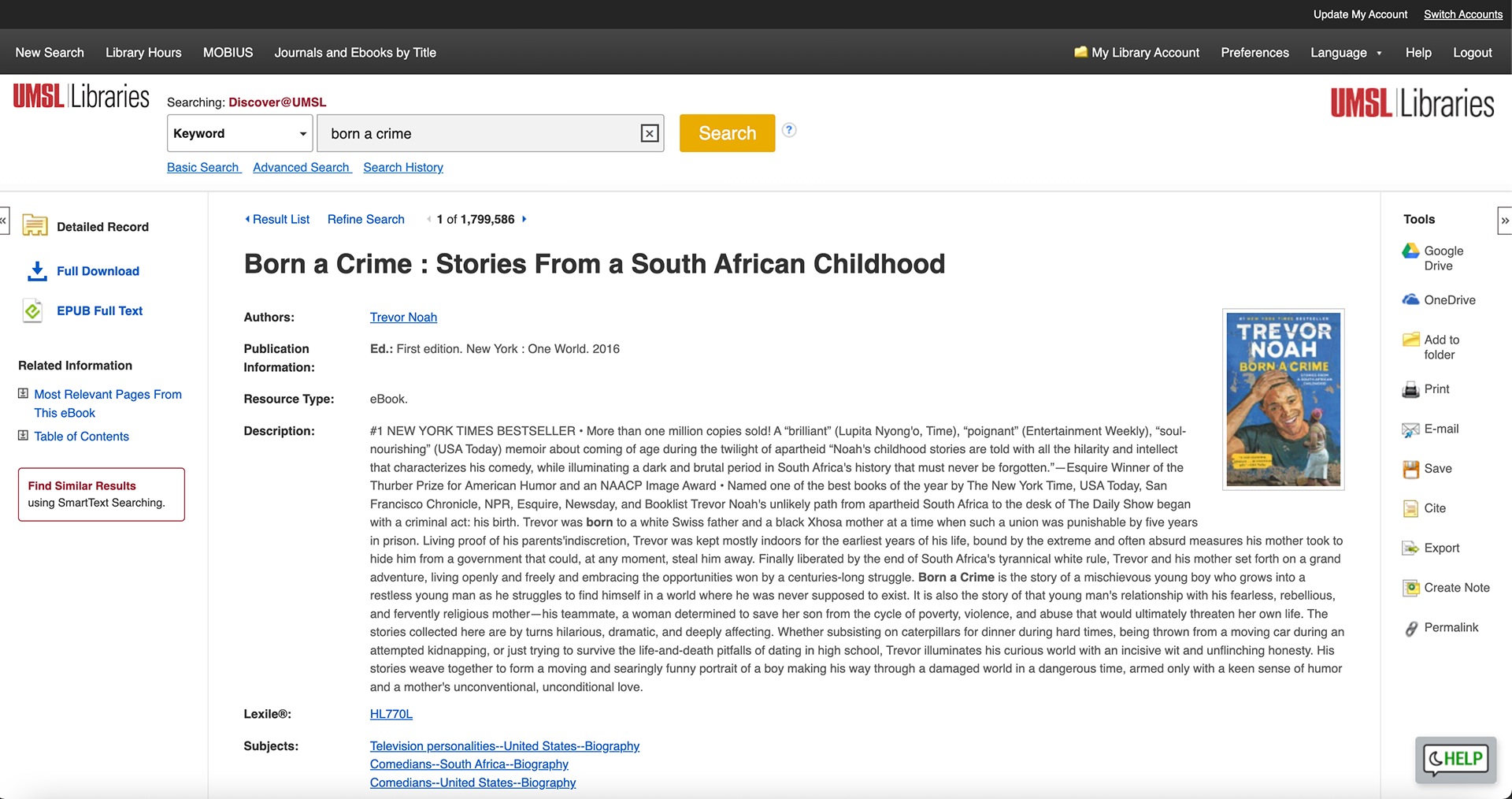Click Find Similar Results box
1512x799 pixels.
click(102, 494)
